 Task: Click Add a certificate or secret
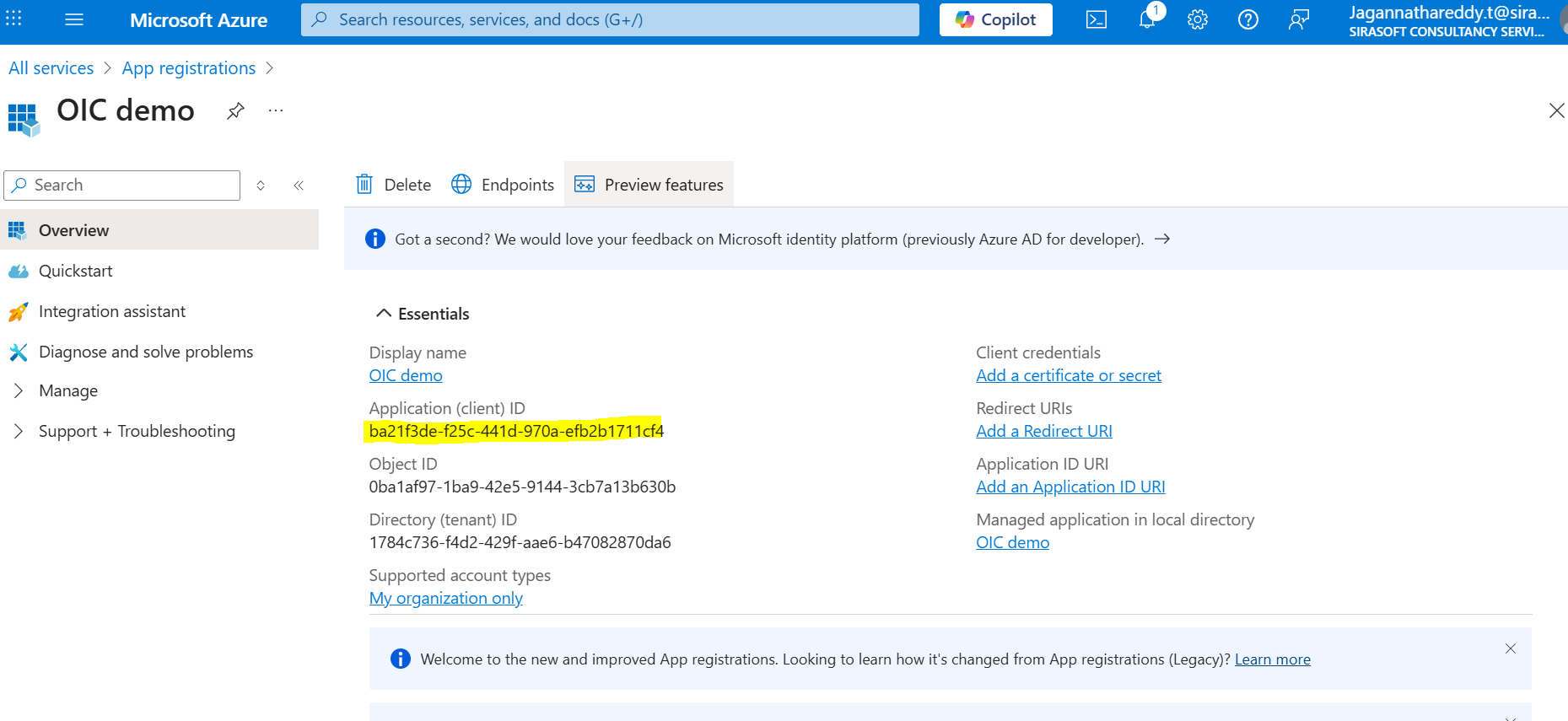[1069, 375]
